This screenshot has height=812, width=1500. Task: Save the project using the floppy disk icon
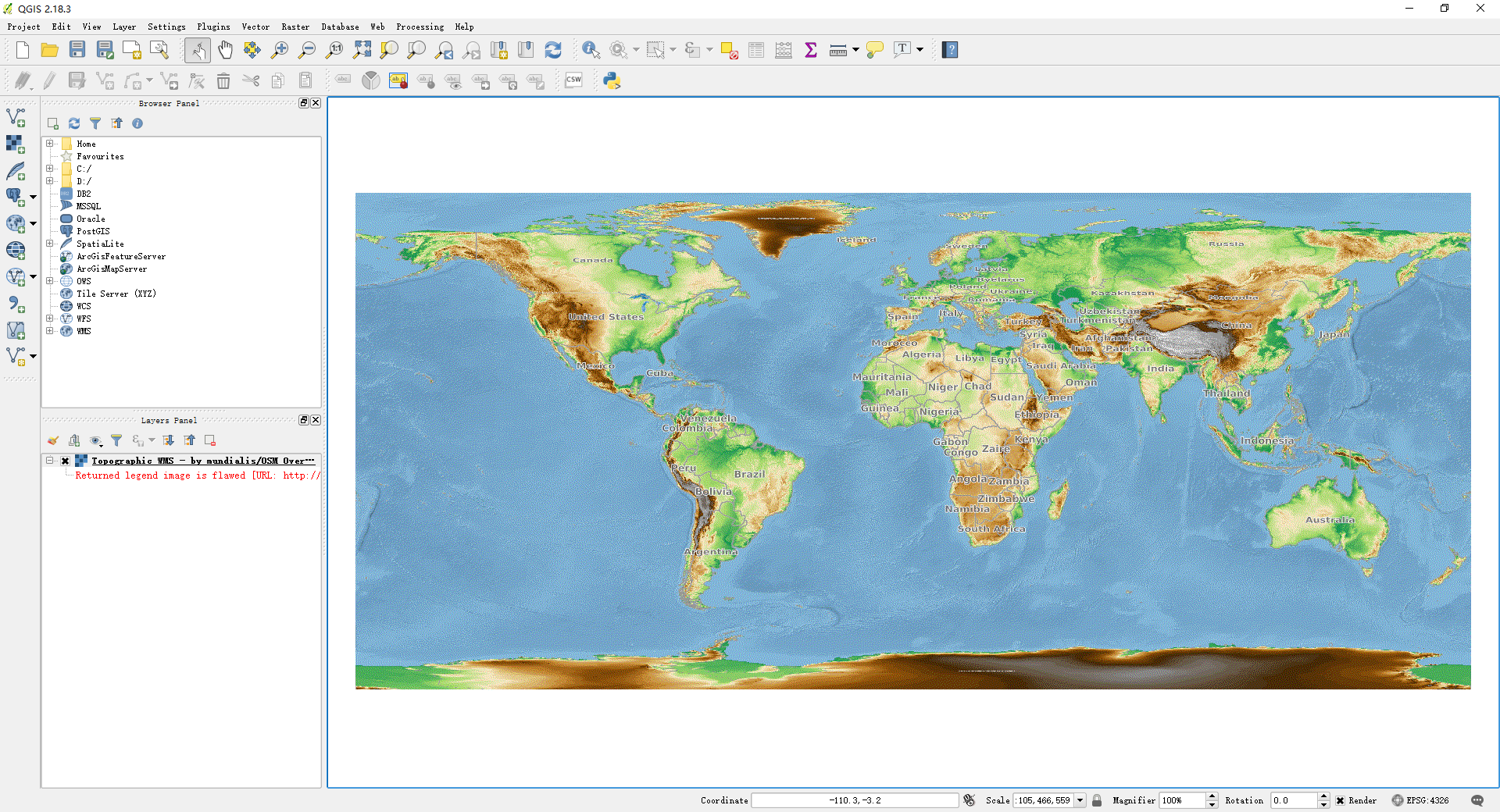point(77,50)
